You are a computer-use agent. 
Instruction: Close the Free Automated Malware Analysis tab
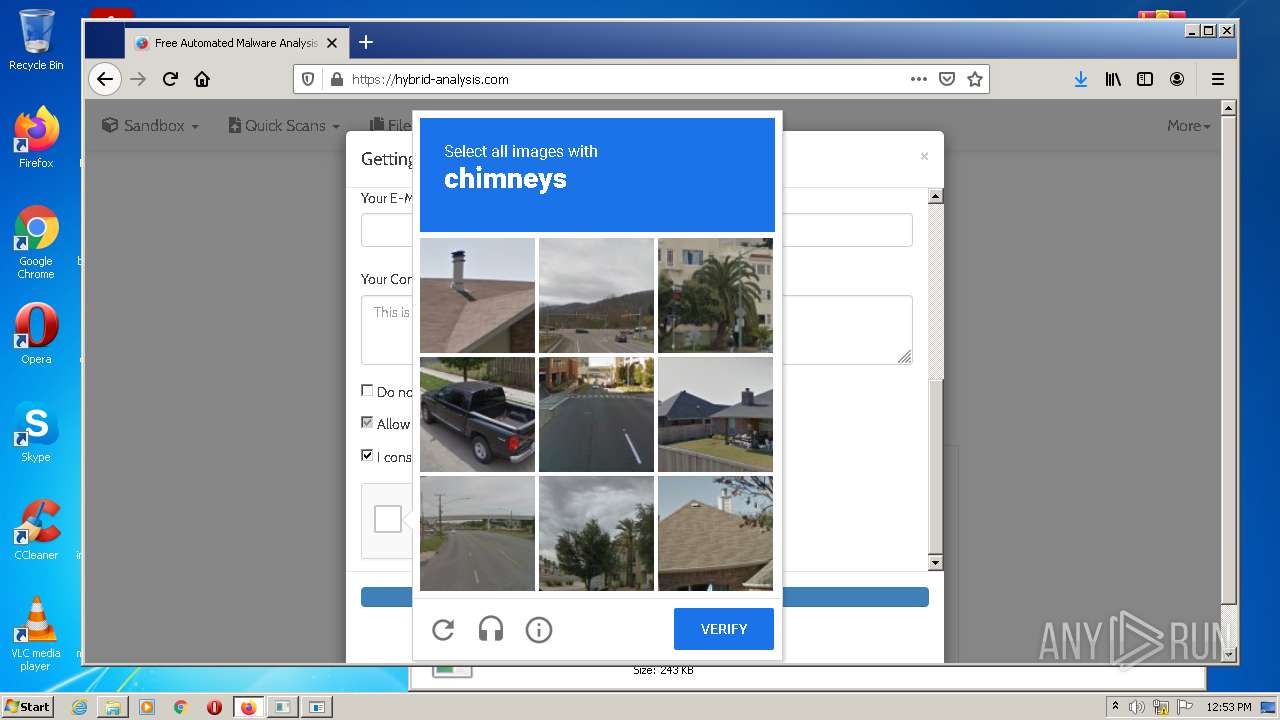[332, 43]
